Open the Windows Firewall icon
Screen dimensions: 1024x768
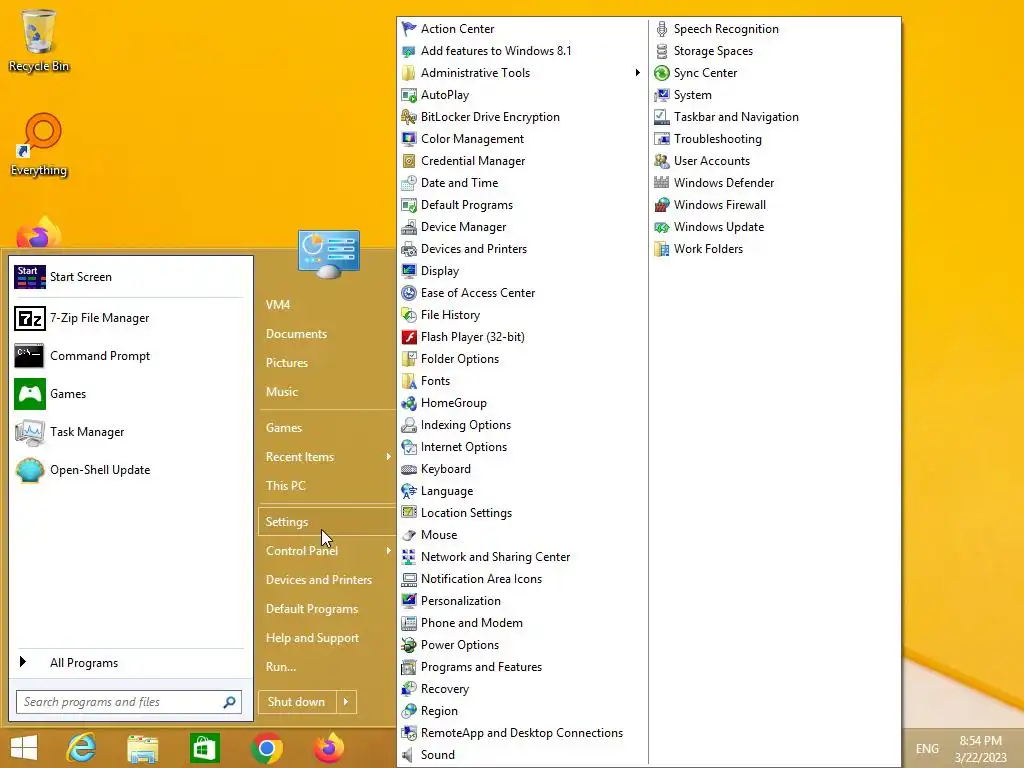pos(662,205)
